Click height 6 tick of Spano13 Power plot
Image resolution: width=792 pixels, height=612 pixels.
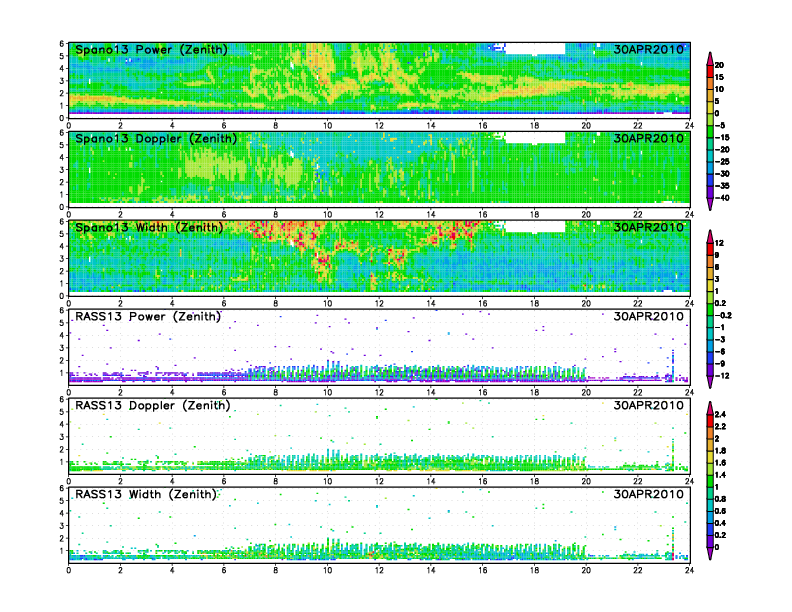tap(62, 43)
